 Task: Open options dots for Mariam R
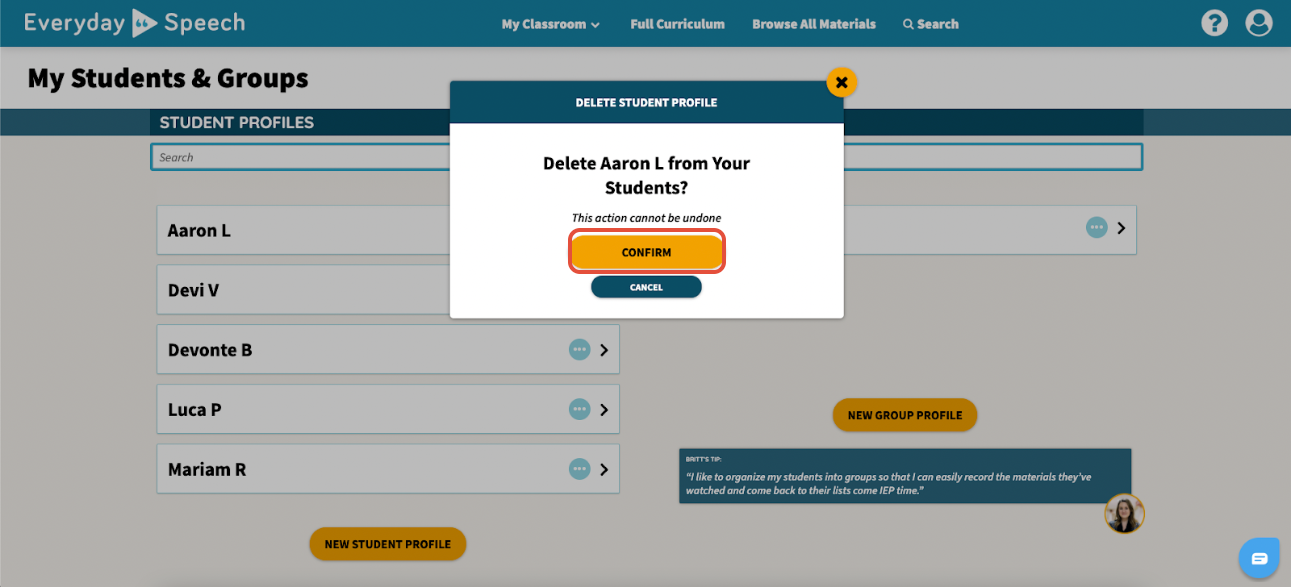(x=579, y=469)
